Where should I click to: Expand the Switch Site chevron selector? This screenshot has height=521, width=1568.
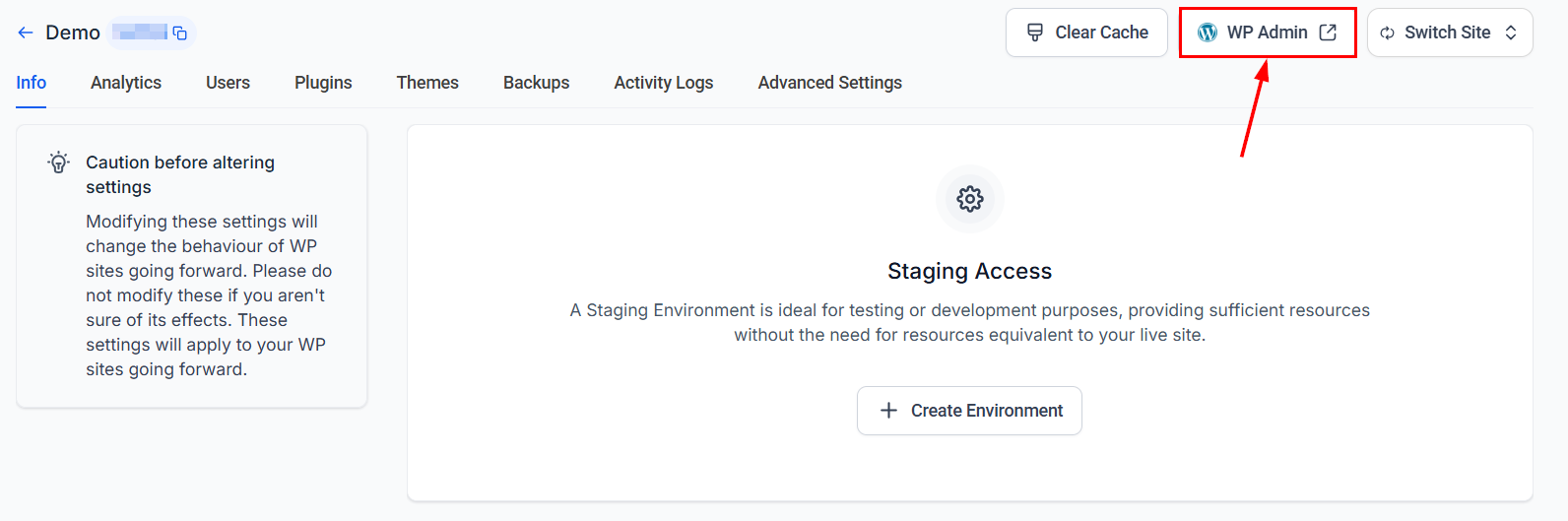(1511, 33)
